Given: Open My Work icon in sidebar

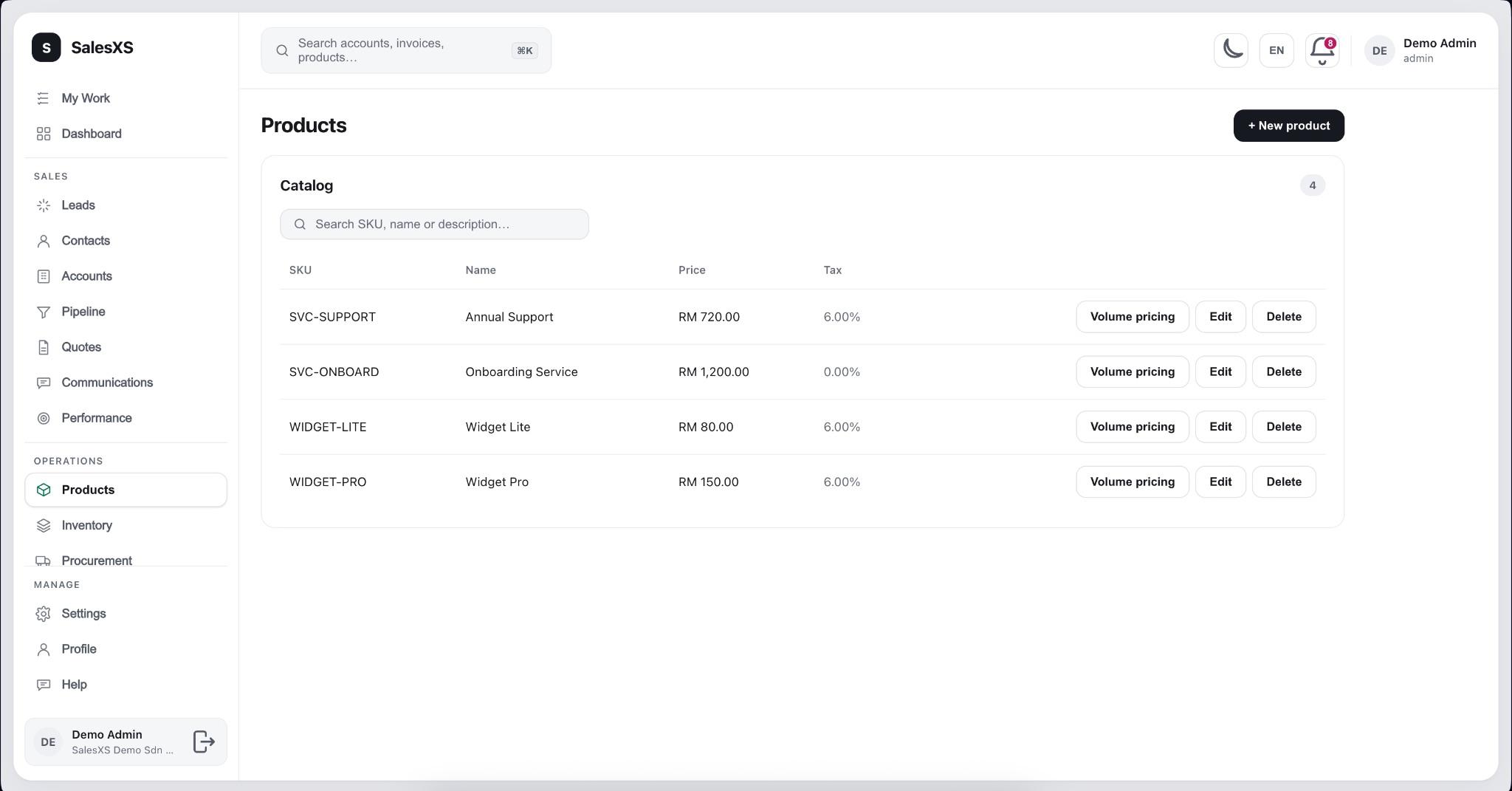Looking at the screenshot, I should [x=44, y=98].
